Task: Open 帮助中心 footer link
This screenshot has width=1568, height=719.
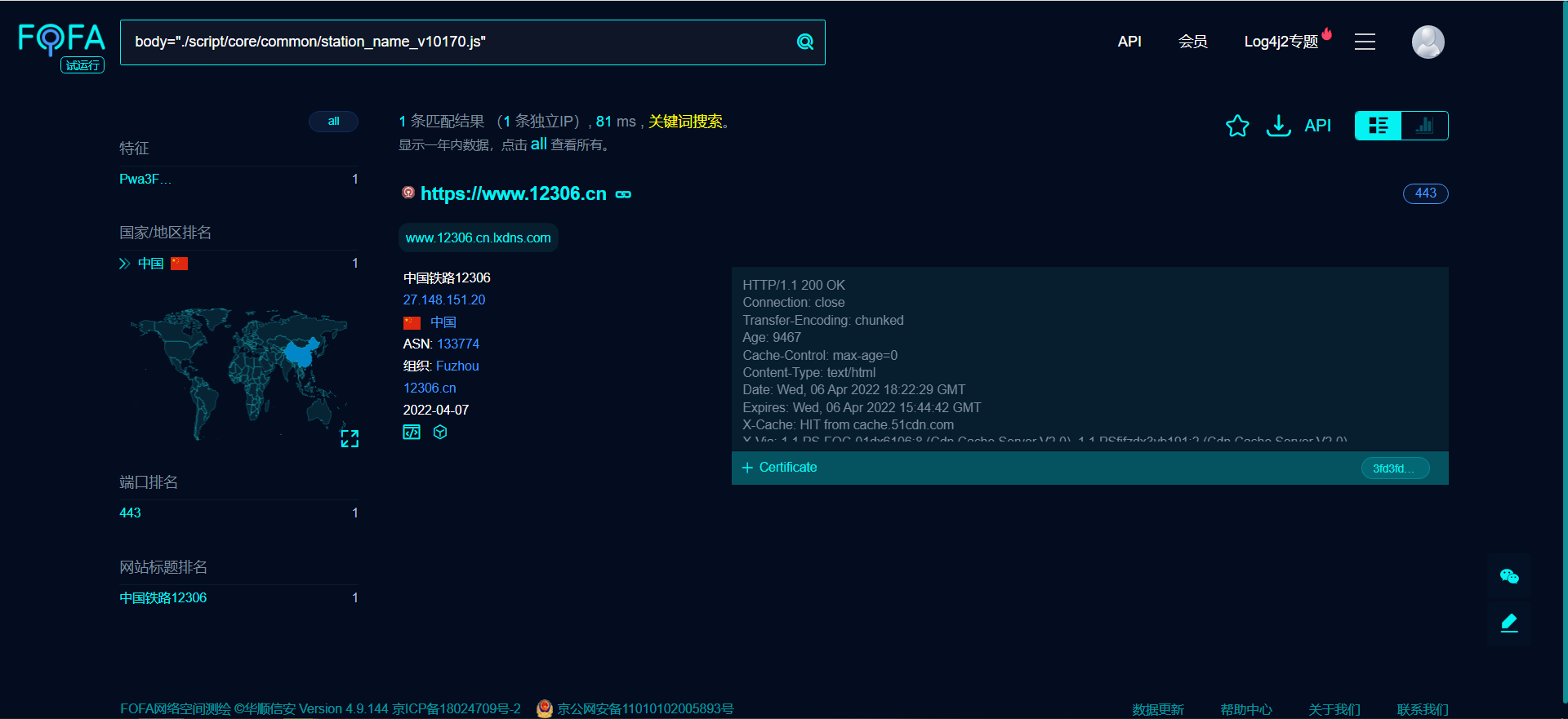Action: [x=1245, y=709]
